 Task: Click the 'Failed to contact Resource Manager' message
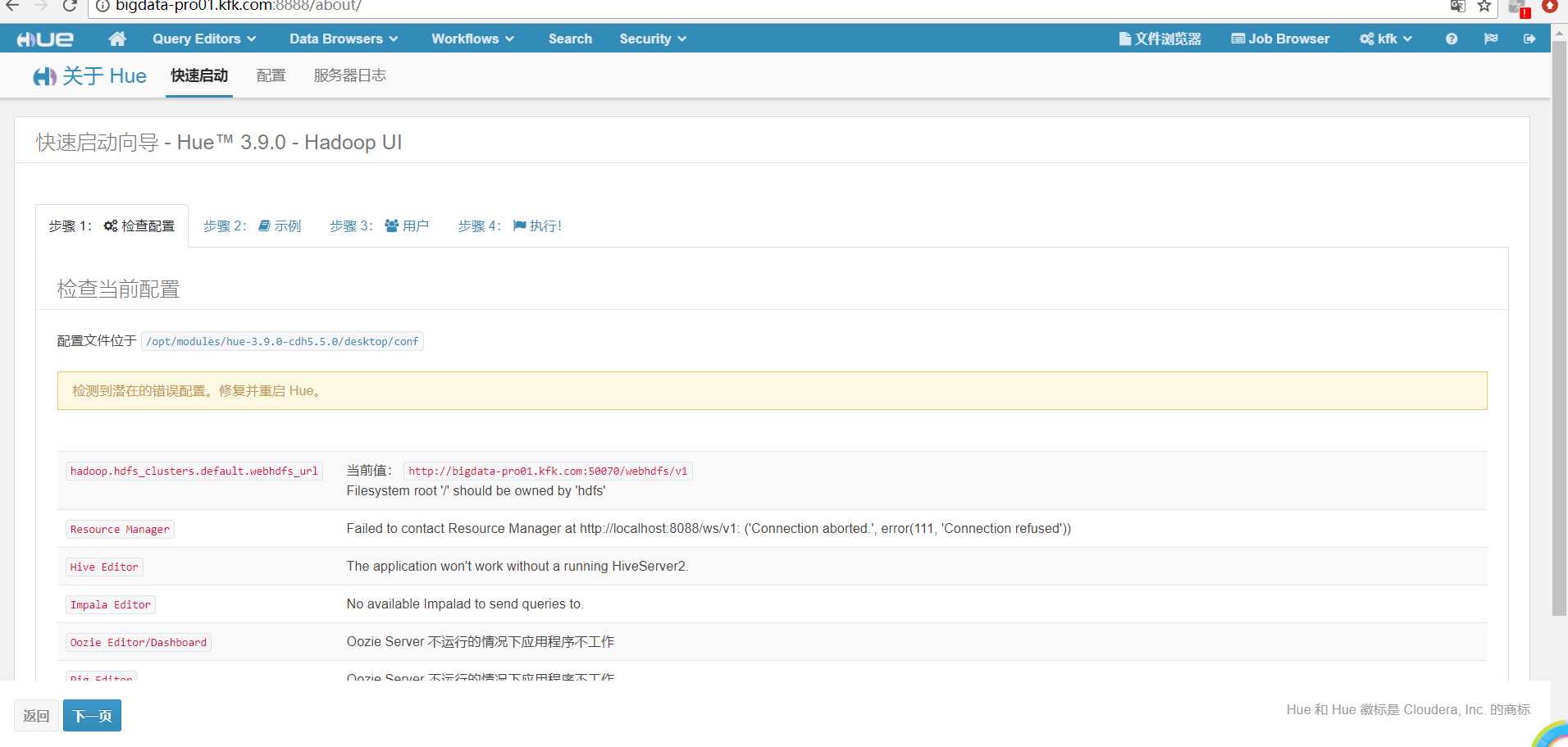coord(709,529)
